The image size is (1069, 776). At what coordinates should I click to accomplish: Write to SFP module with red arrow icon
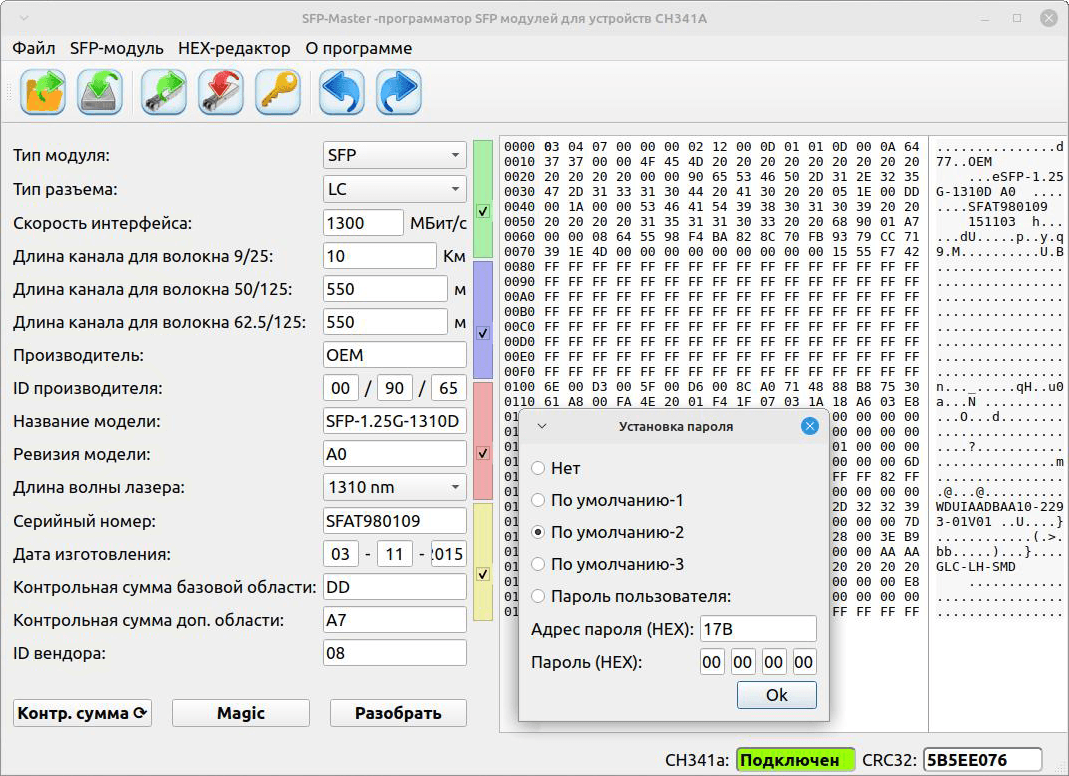click(x=220, y=91)
